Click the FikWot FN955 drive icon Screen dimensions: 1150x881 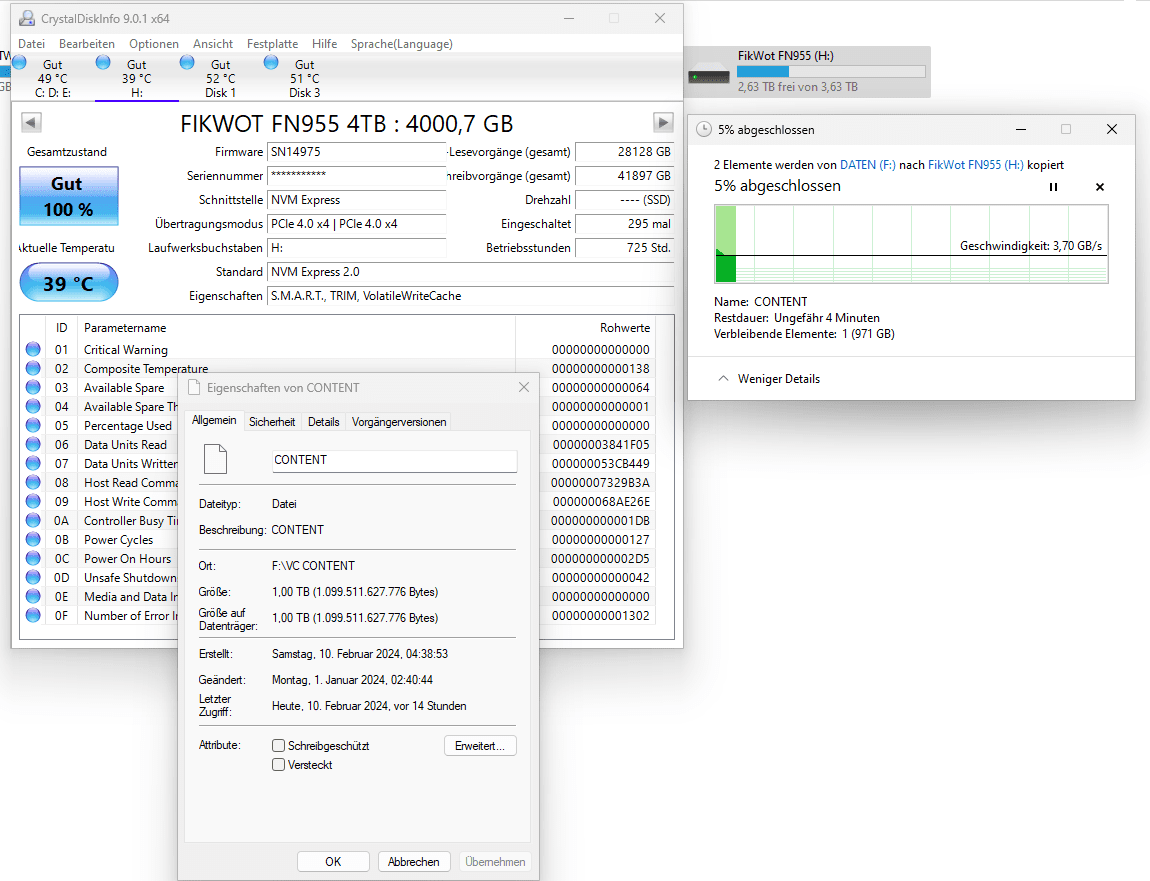click(708, 73)
